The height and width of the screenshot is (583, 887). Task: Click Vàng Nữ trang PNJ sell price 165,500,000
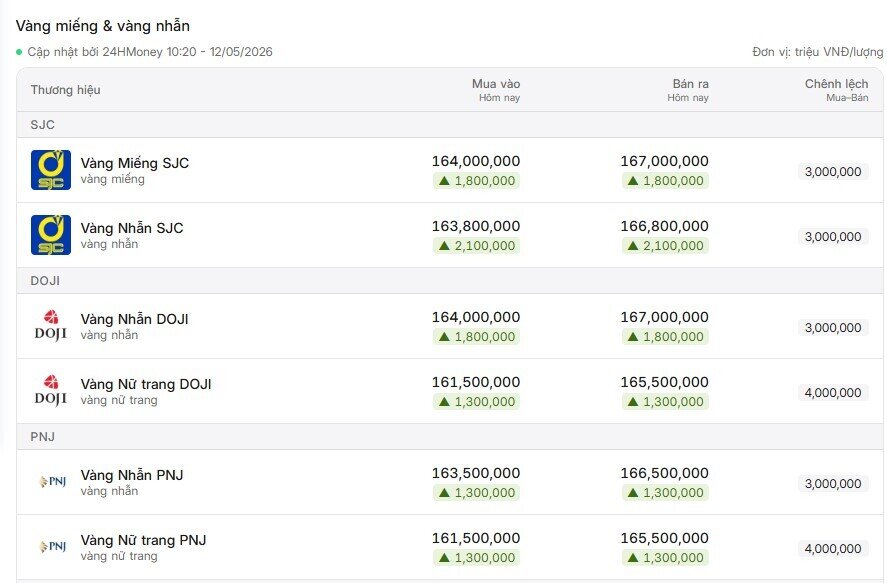665,538
